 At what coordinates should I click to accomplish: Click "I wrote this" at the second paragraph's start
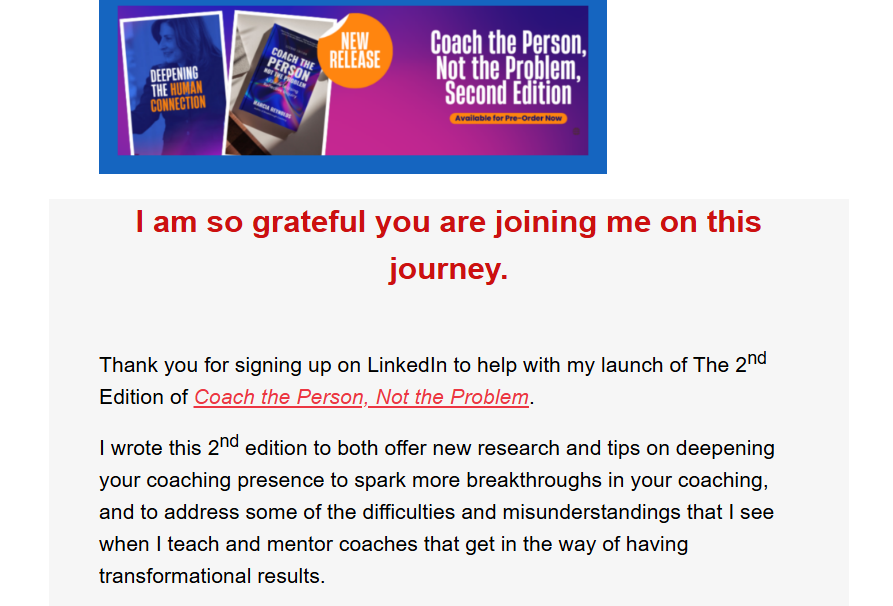(x=150, y=449)
